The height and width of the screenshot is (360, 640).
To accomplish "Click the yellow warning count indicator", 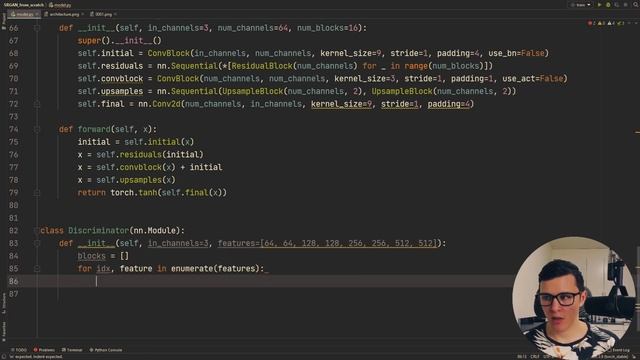I will point(601,23).
